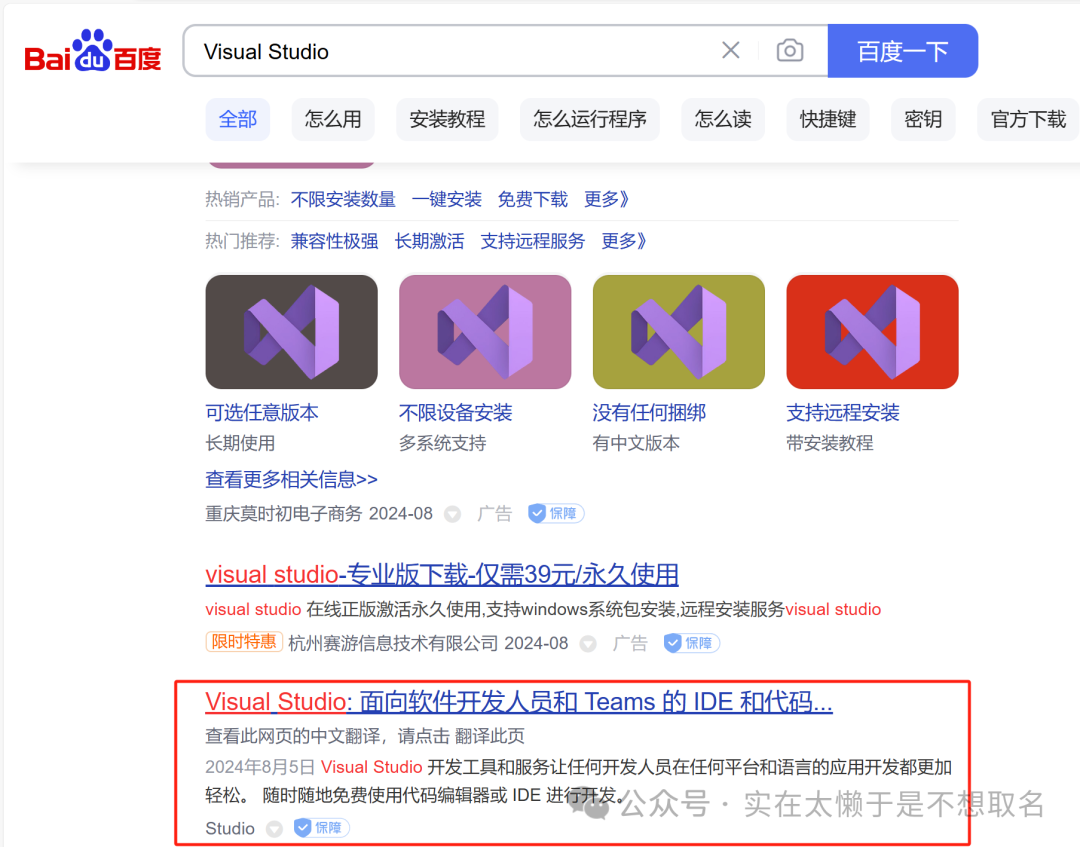This screenshot has height=847, width=1080.
Task: Click 广告 label on 杭州赛游 ad
Action: [x=630, y=643]
